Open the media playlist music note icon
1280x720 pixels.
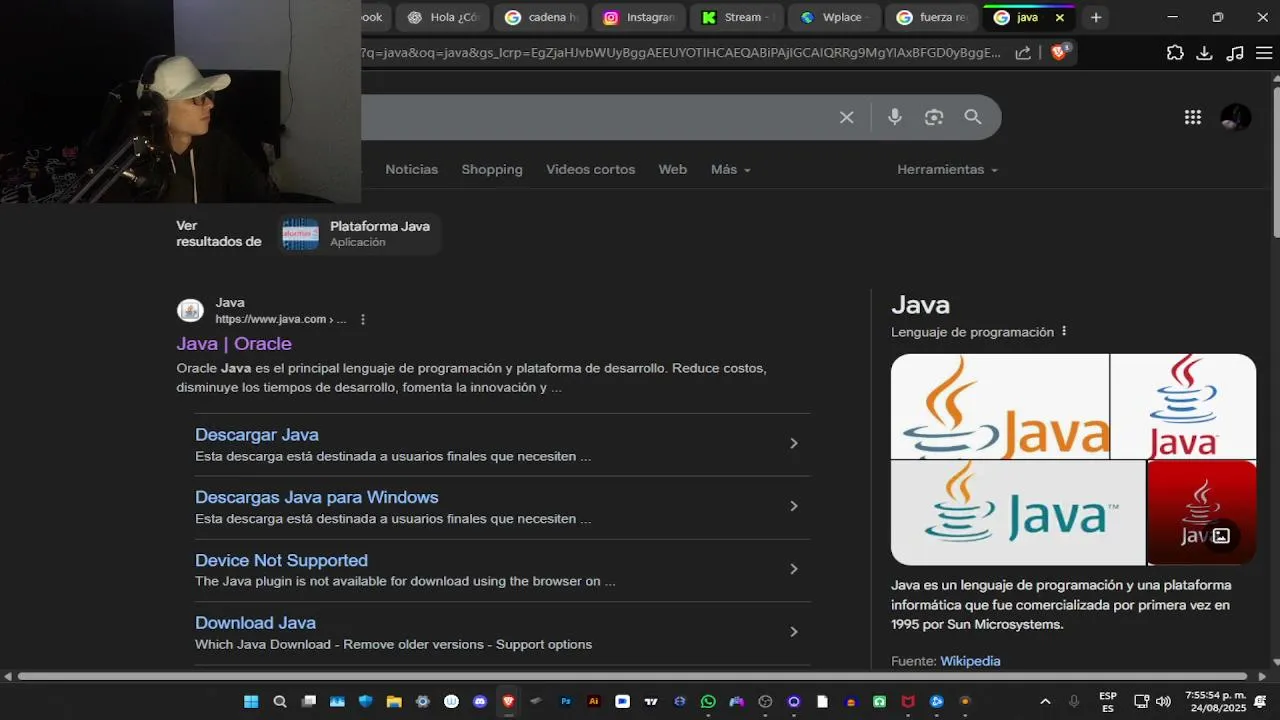tap(1235, 53)
